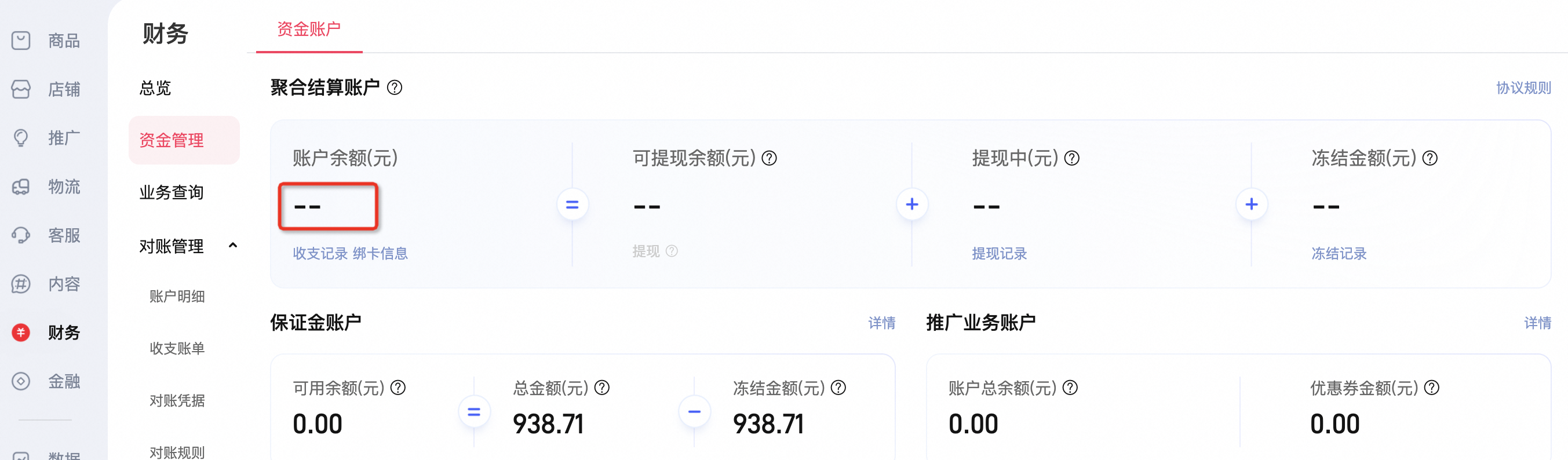Click the 财务 page title

click(166, 34)
